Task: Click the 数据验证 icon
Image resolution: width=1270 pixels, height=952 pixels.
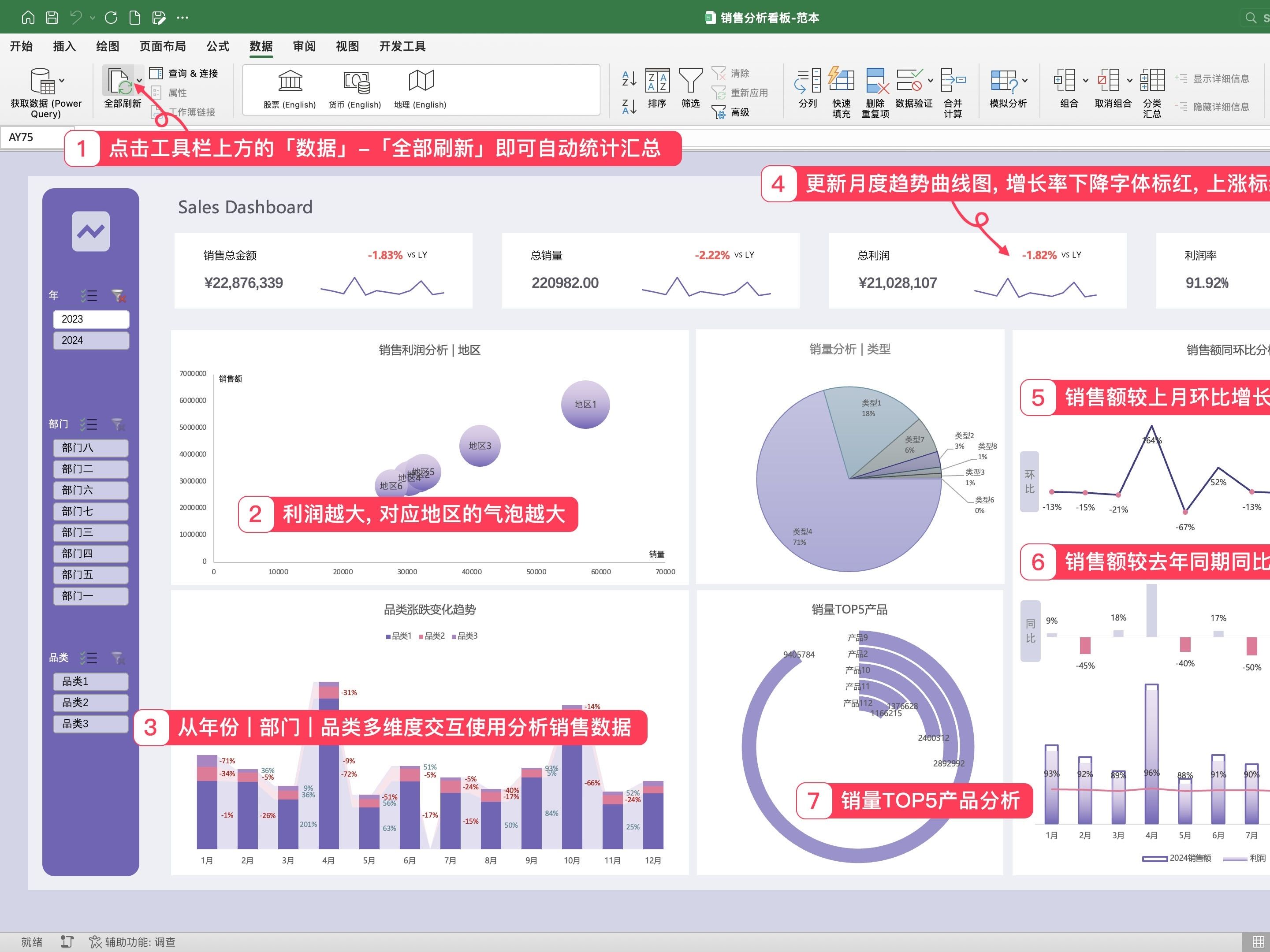Action: click(910, 80)
